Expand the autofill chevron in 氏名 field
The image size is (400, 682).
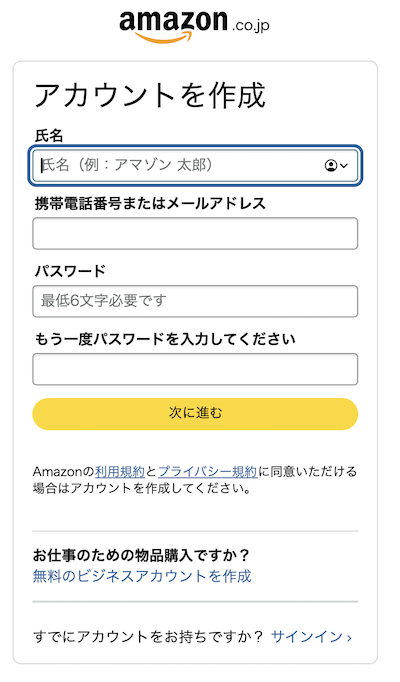click(x=344, y=166)
